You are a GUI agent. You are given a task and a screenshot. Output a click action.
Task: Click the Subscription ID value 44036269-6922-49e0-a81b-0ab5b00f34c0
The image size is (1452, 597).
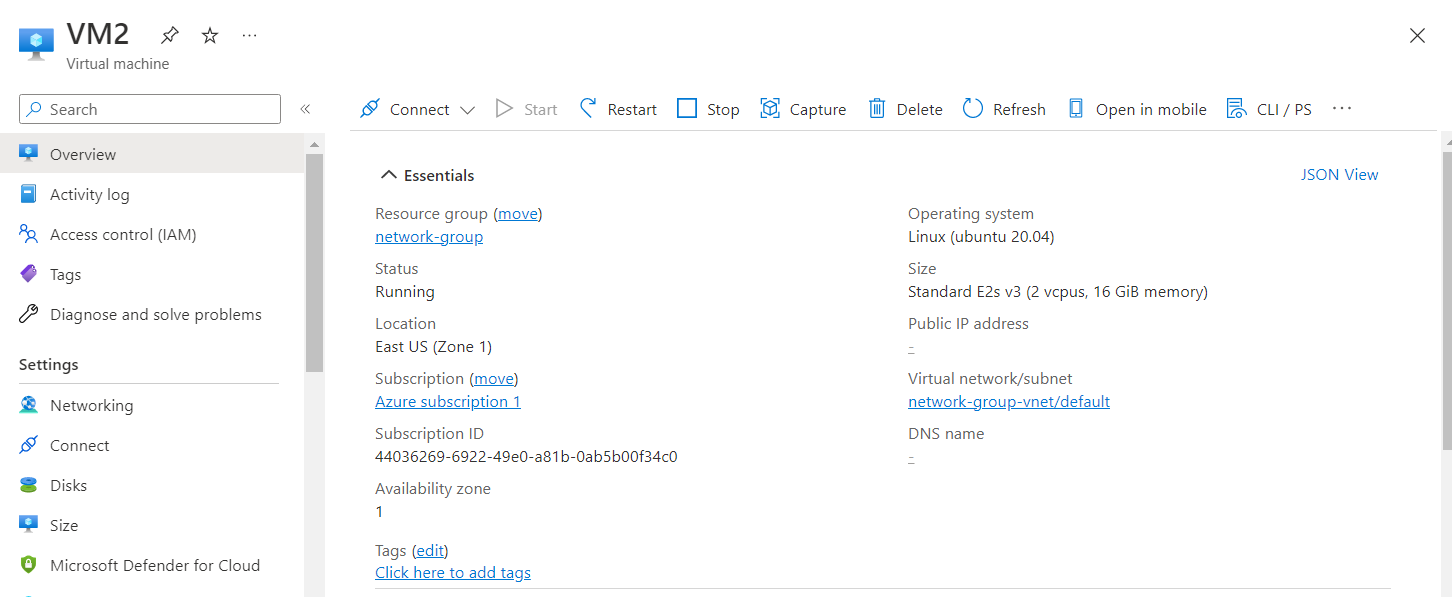(x=526, y=456)
